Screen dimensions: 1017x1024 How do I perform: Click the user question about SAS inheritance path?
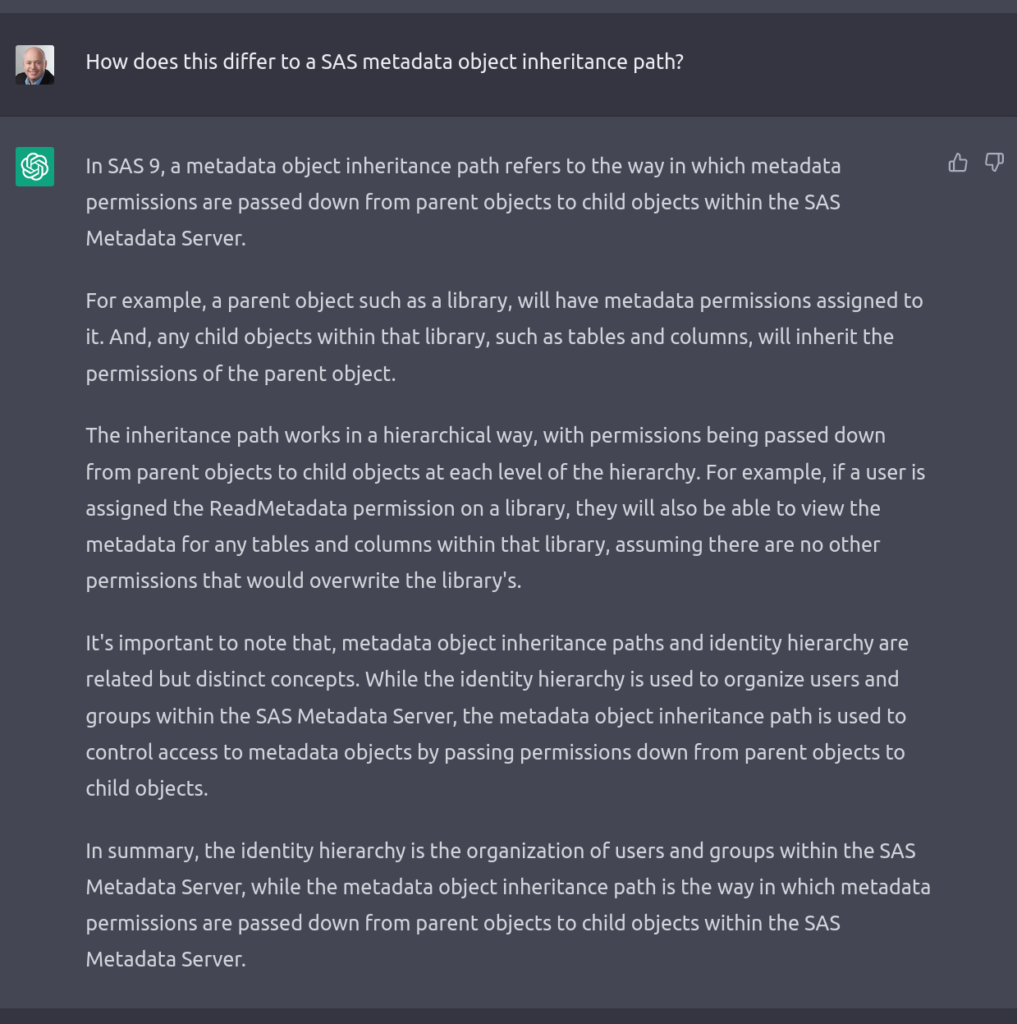coord(385,61)
